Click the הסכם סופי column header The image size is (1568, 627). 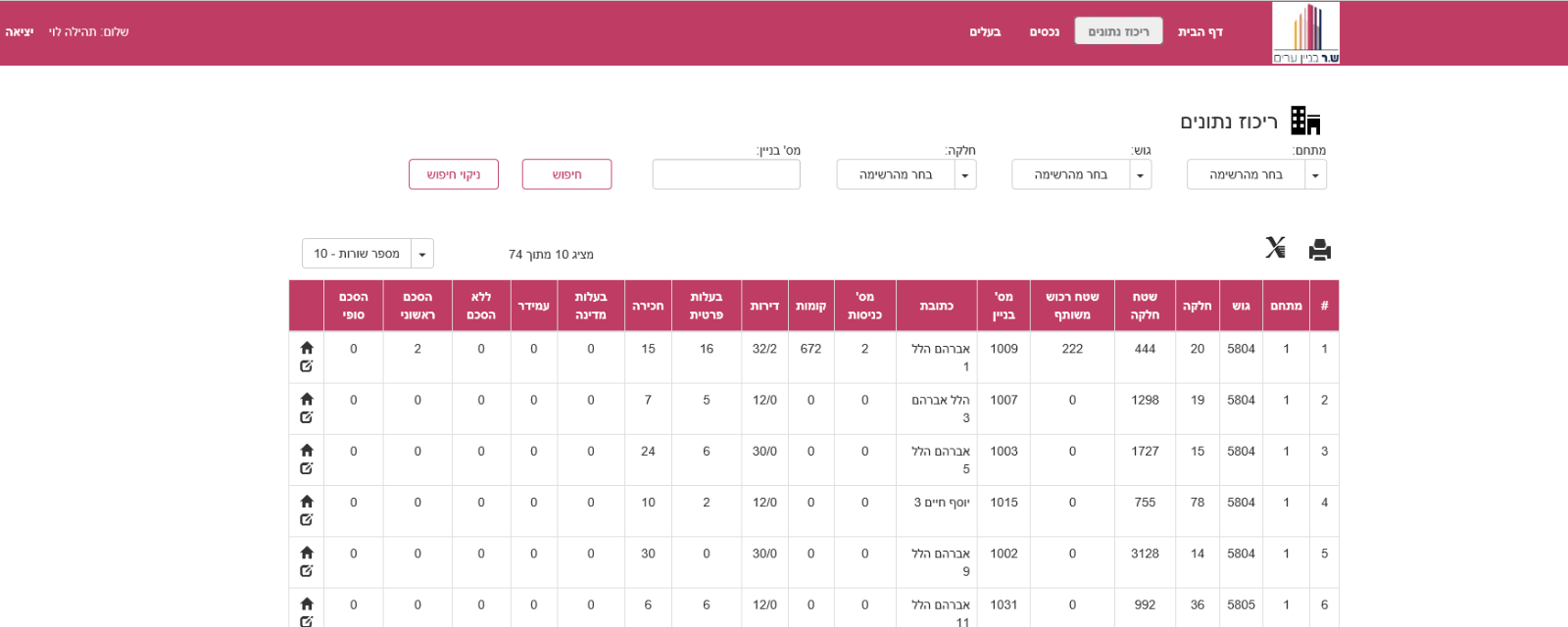coord(354,306)
